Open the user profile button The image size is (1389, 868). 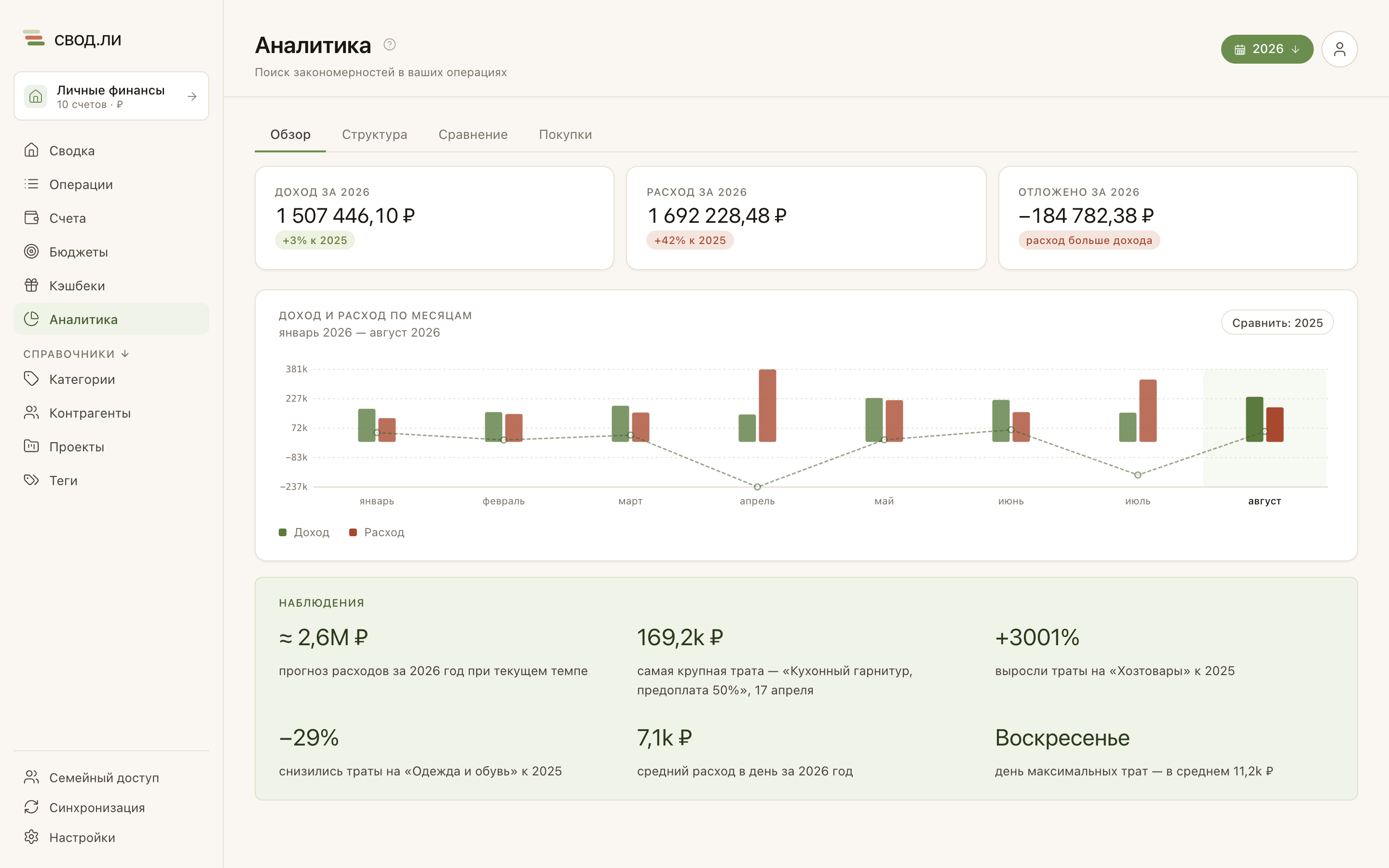click(x=1339, y=49)
